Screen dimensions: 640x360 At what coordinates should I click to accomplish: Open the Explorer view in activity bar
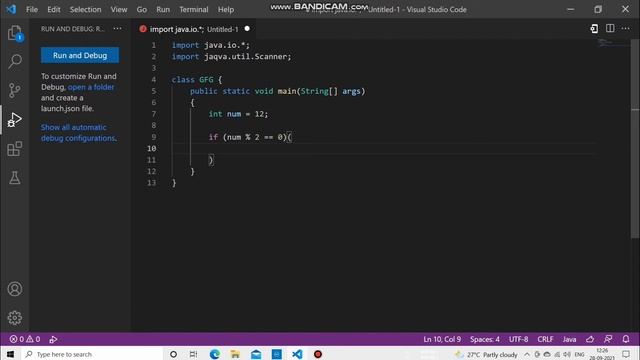click(x=15, y=33)
